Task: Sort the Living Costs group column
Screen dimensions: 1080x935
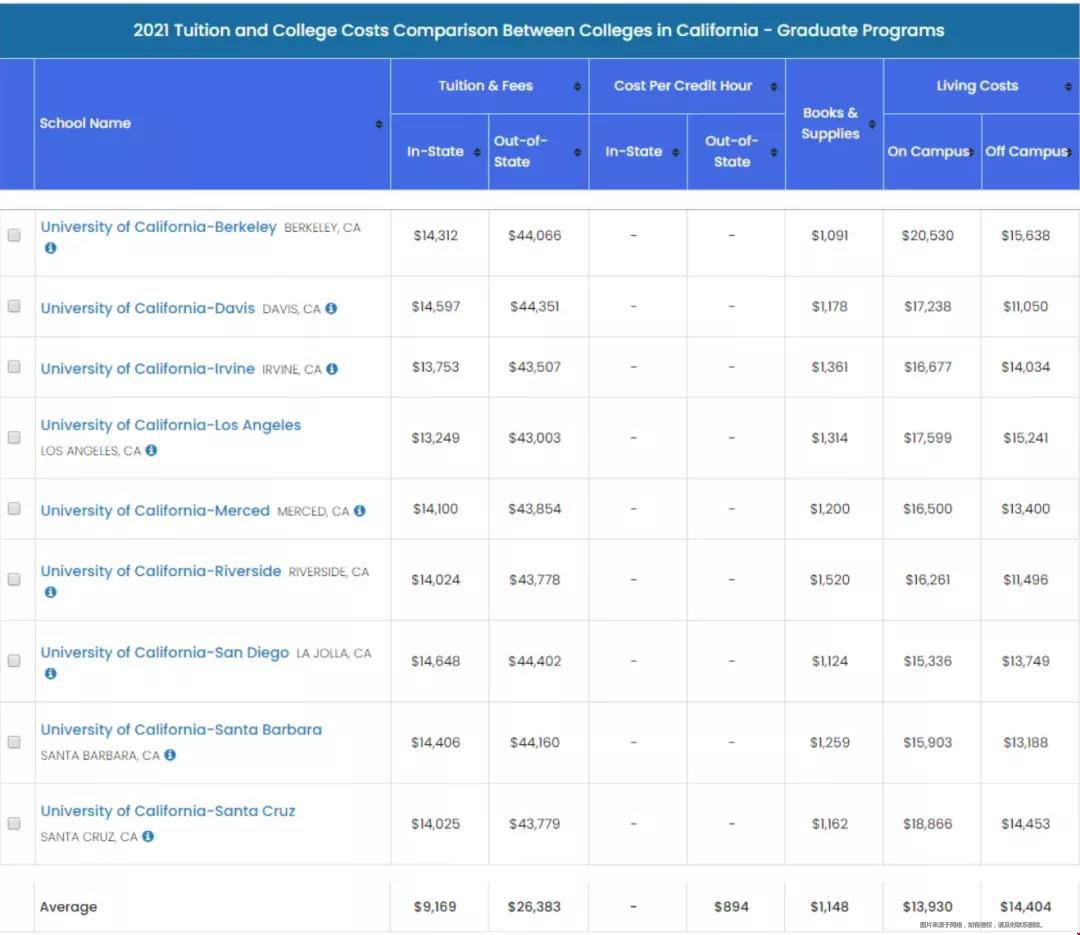Action: [1068, 86]
